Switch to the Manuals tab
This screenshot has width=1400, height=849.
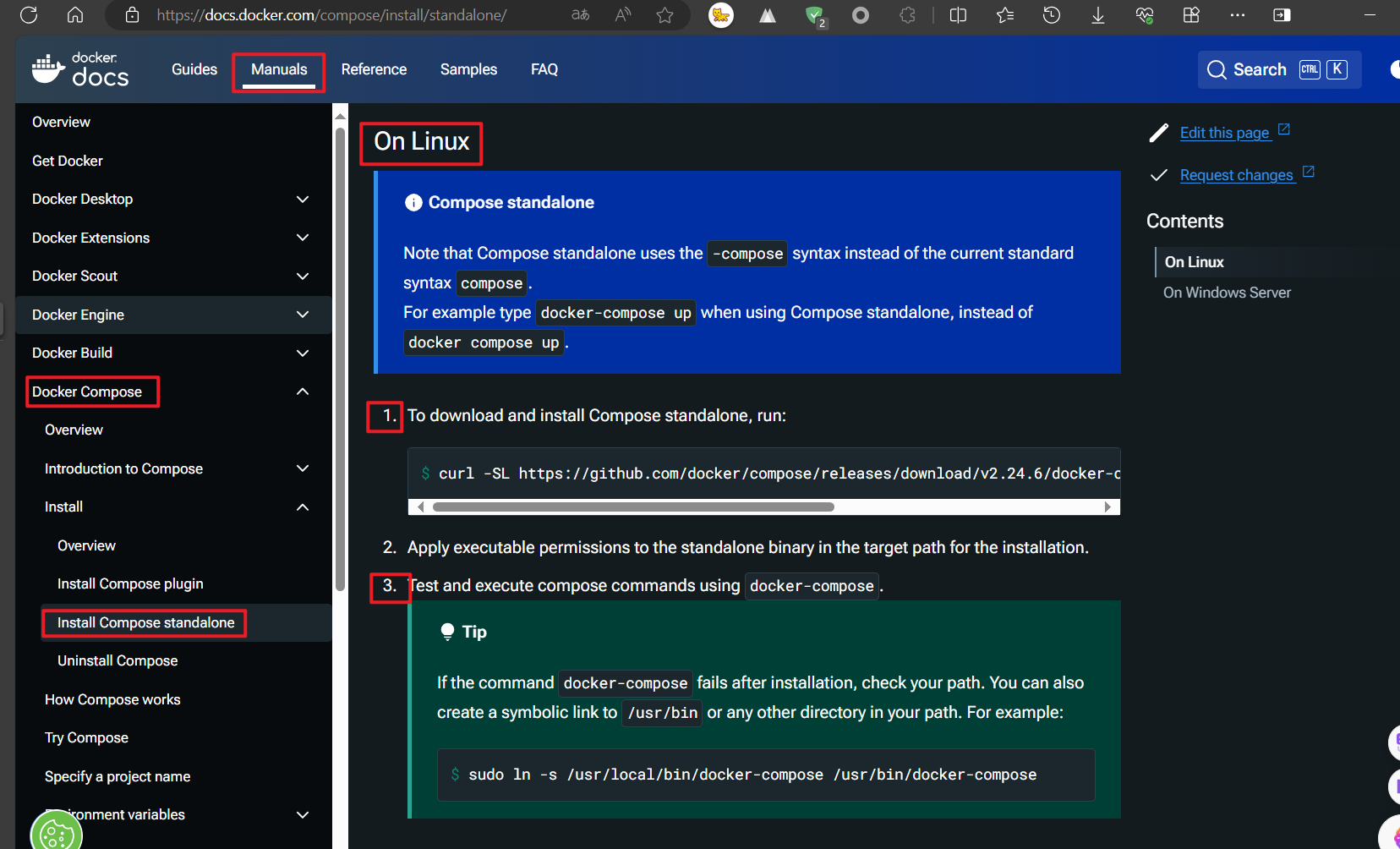(x=279, y=69)
